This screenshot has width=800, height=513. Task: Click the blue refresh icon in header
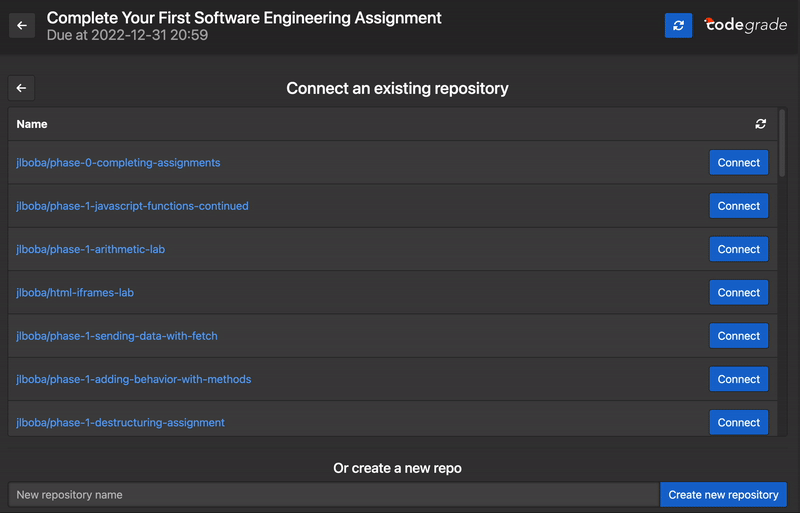point(678,26)
